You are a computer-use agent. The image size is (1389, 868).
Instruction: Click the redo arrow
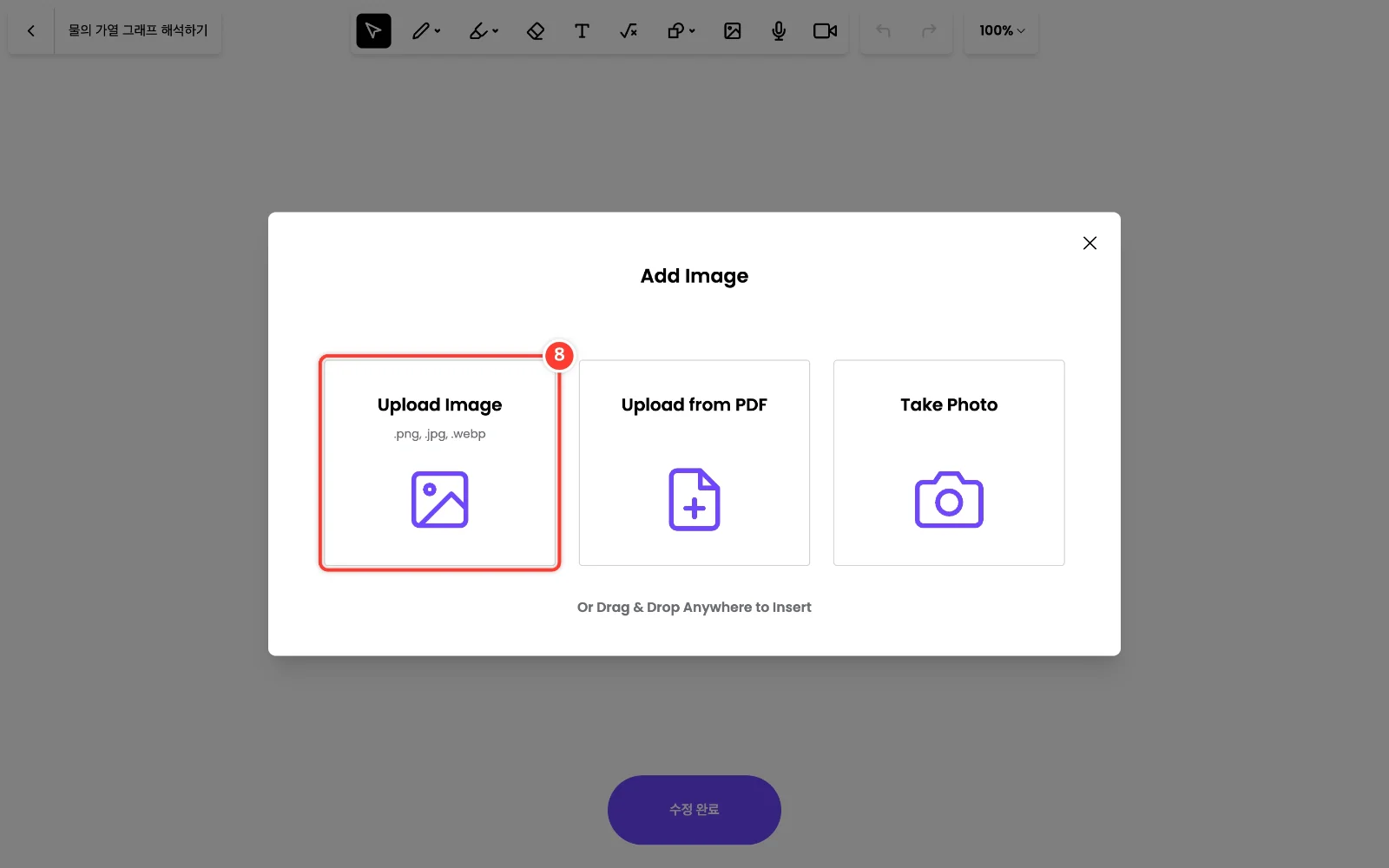(x=929, y=31)
